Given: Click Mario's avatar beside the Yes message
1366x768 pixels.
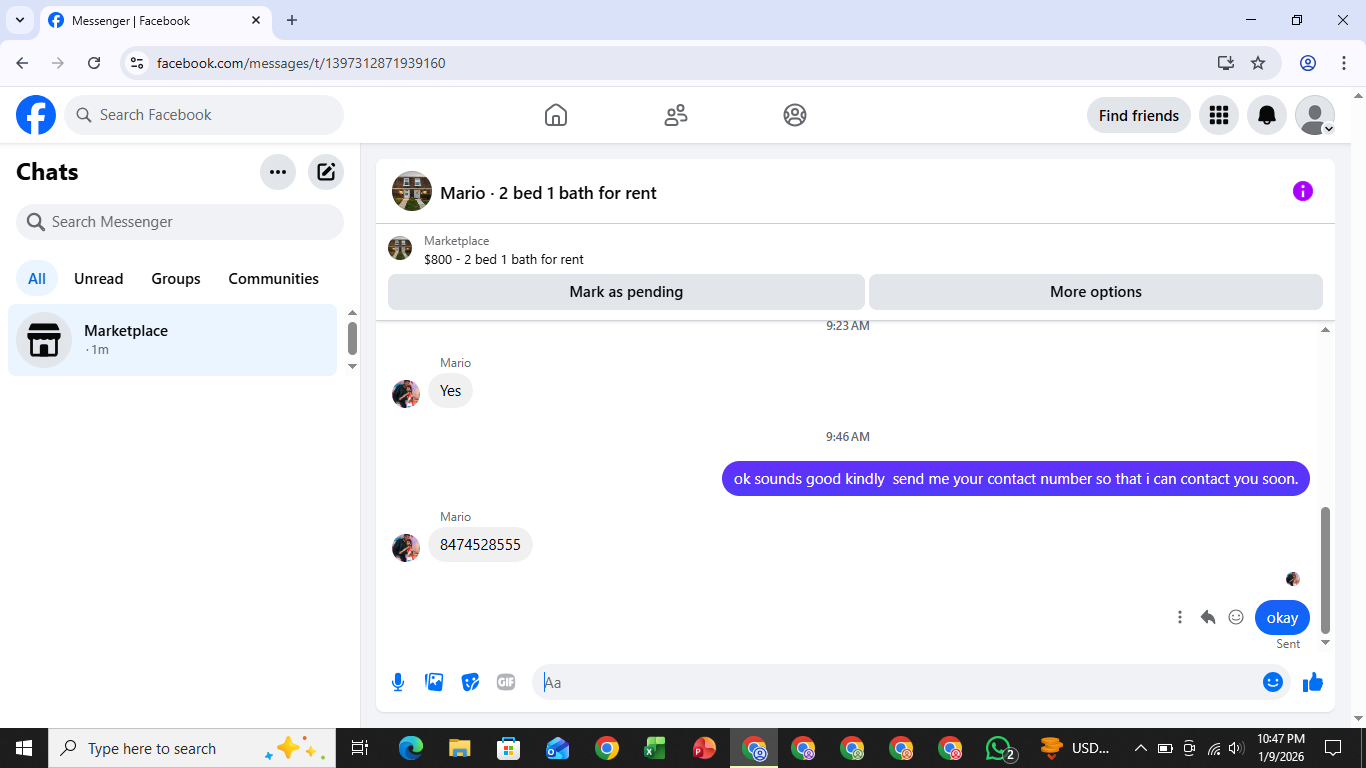Looking at the screenshot, I should pos(406,394).
